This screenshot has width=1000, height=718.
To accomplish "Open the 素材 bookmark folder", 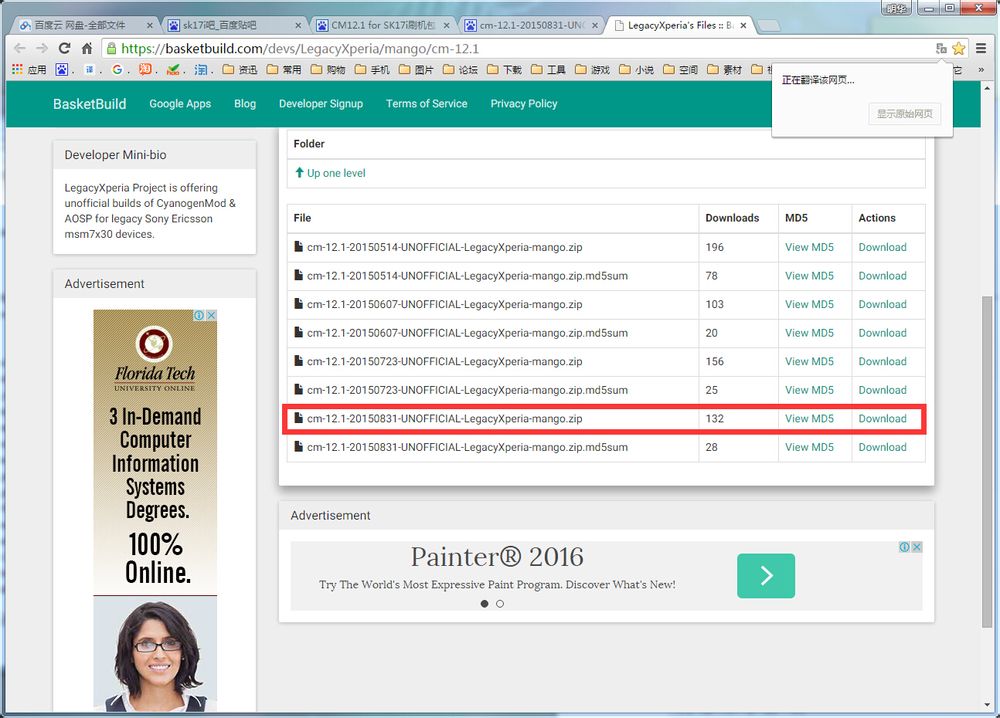I will tap(724, 70).
